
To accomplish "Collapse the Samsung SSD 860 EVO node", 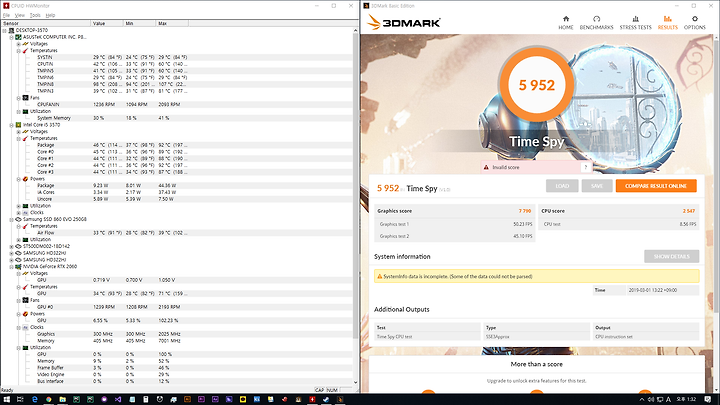I will [x=11, y=219].
